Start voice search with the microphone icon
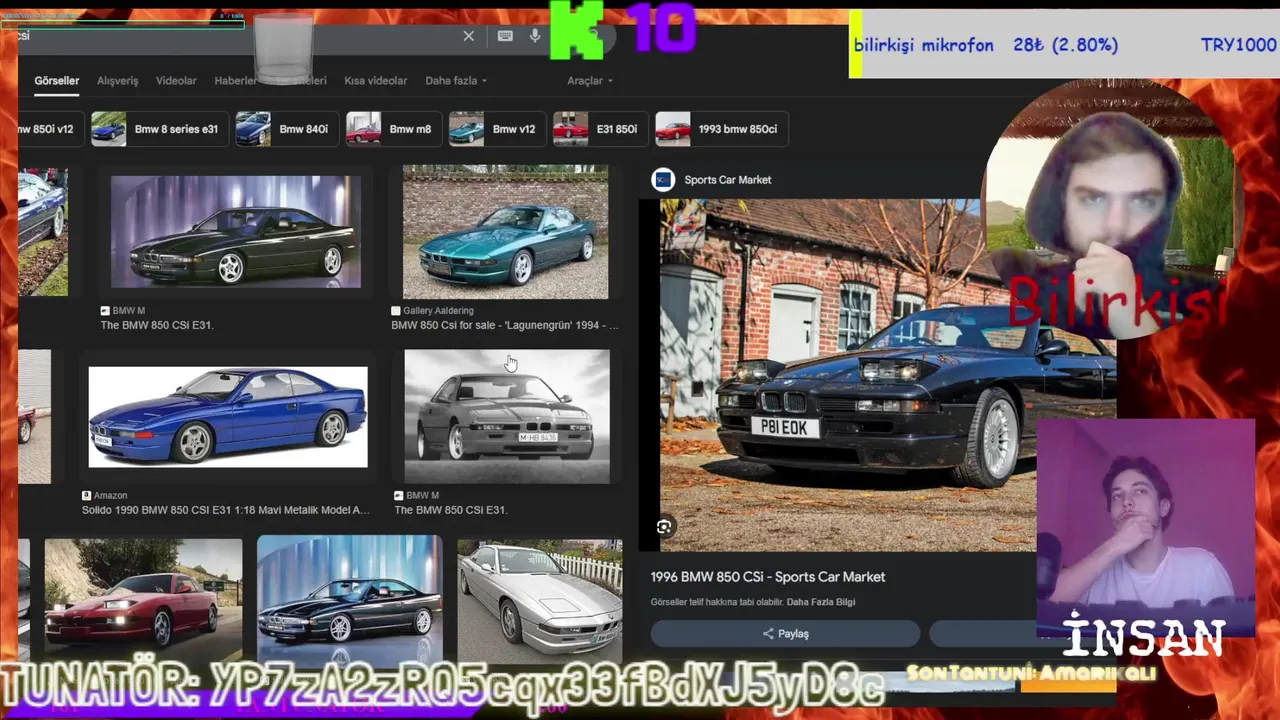Screen dimensions: 1280x720 [x=535, y=36]
